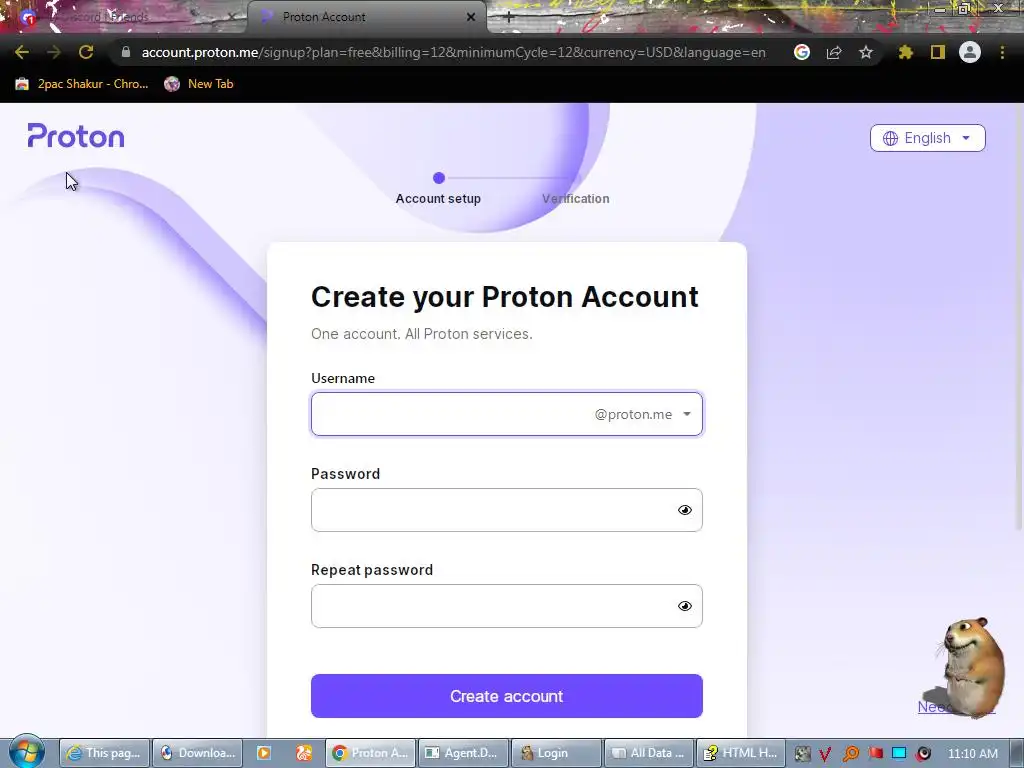Screen dimensions: 1024x768
Task: Open the 'All Data ...' taskbar item
Action: tap(648, 753)
